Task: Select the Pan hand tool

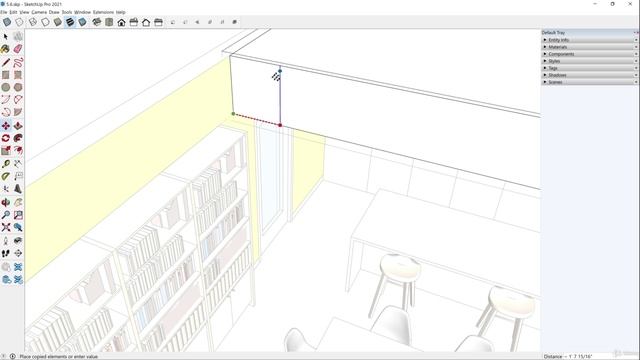Action: 18,202
